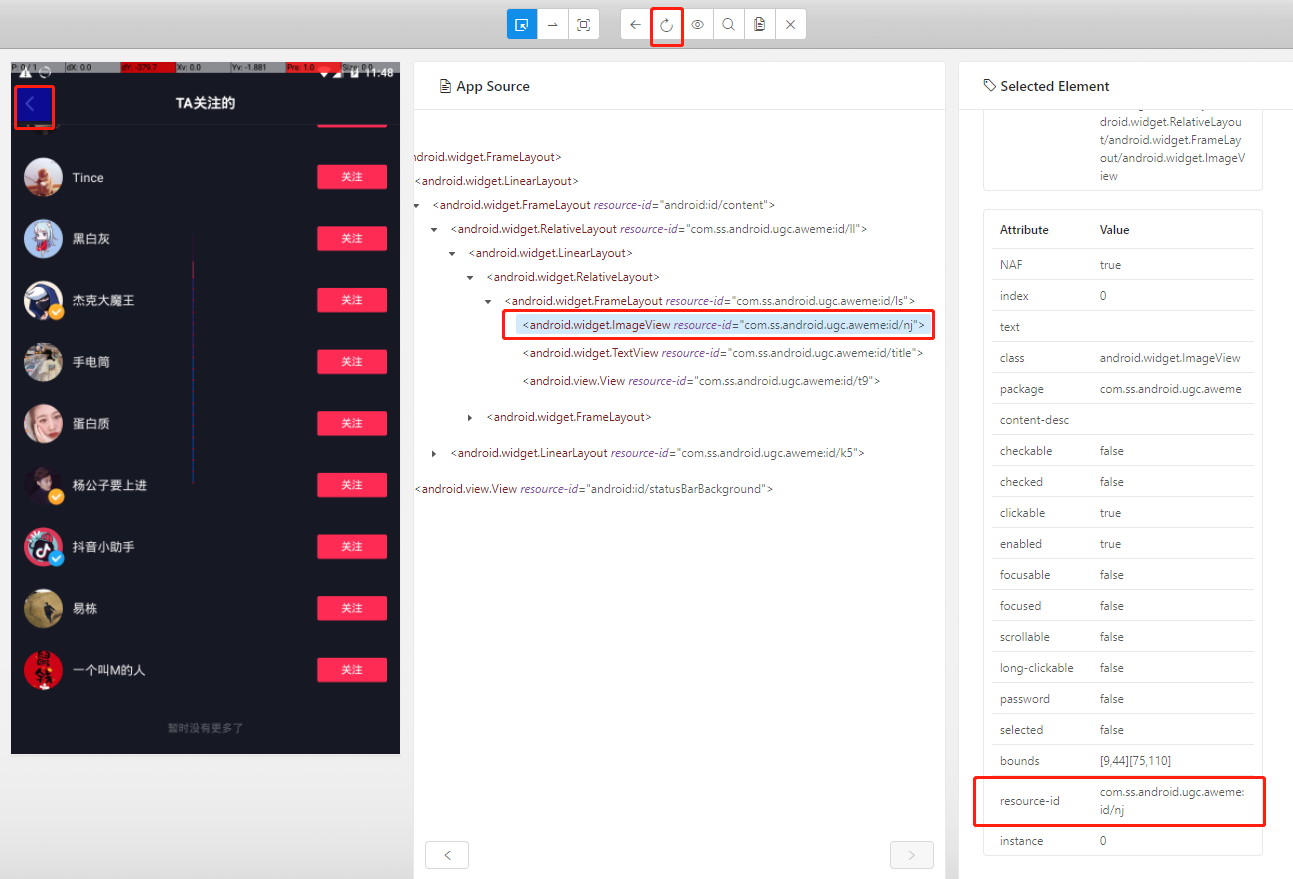The width and height of the screenshot is (1293, 879).
Task: Refresh source and screenshot icon
Action: pyautogui.click(x=667, y=24)
